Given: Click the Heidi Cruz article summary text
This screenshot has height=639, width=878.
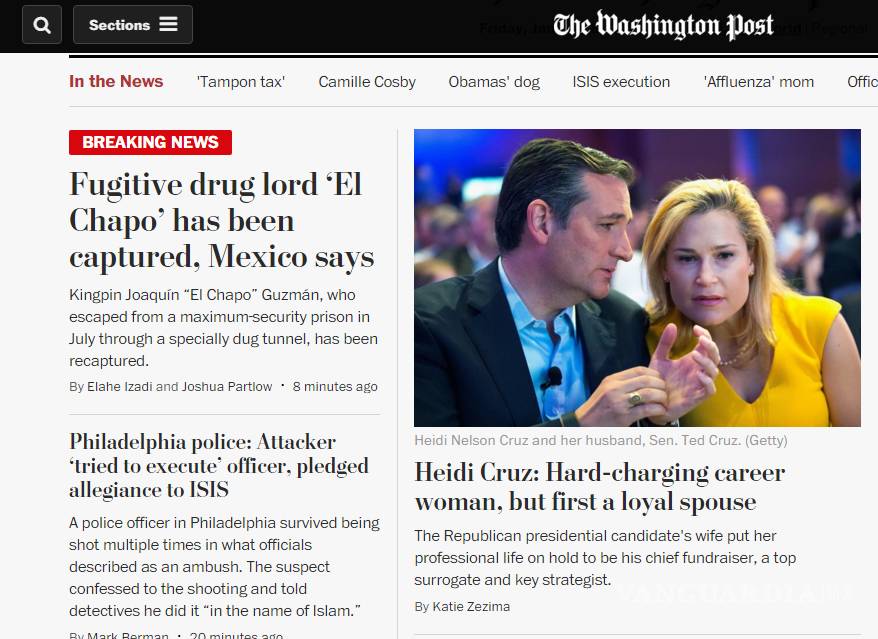Looking at the screenshot, I should click(x=605, y=558).
